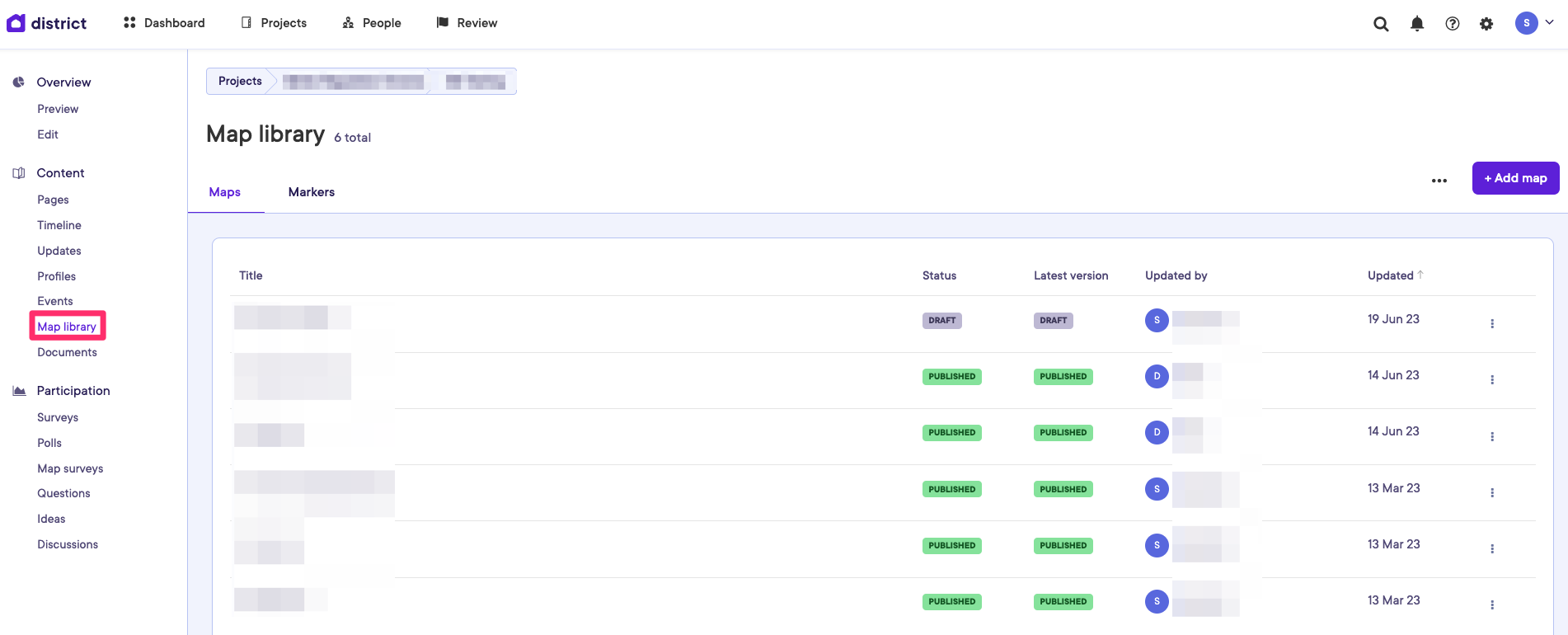Collapse the Participation sidebar section
Screen dimensions: 1568x635
73,391
